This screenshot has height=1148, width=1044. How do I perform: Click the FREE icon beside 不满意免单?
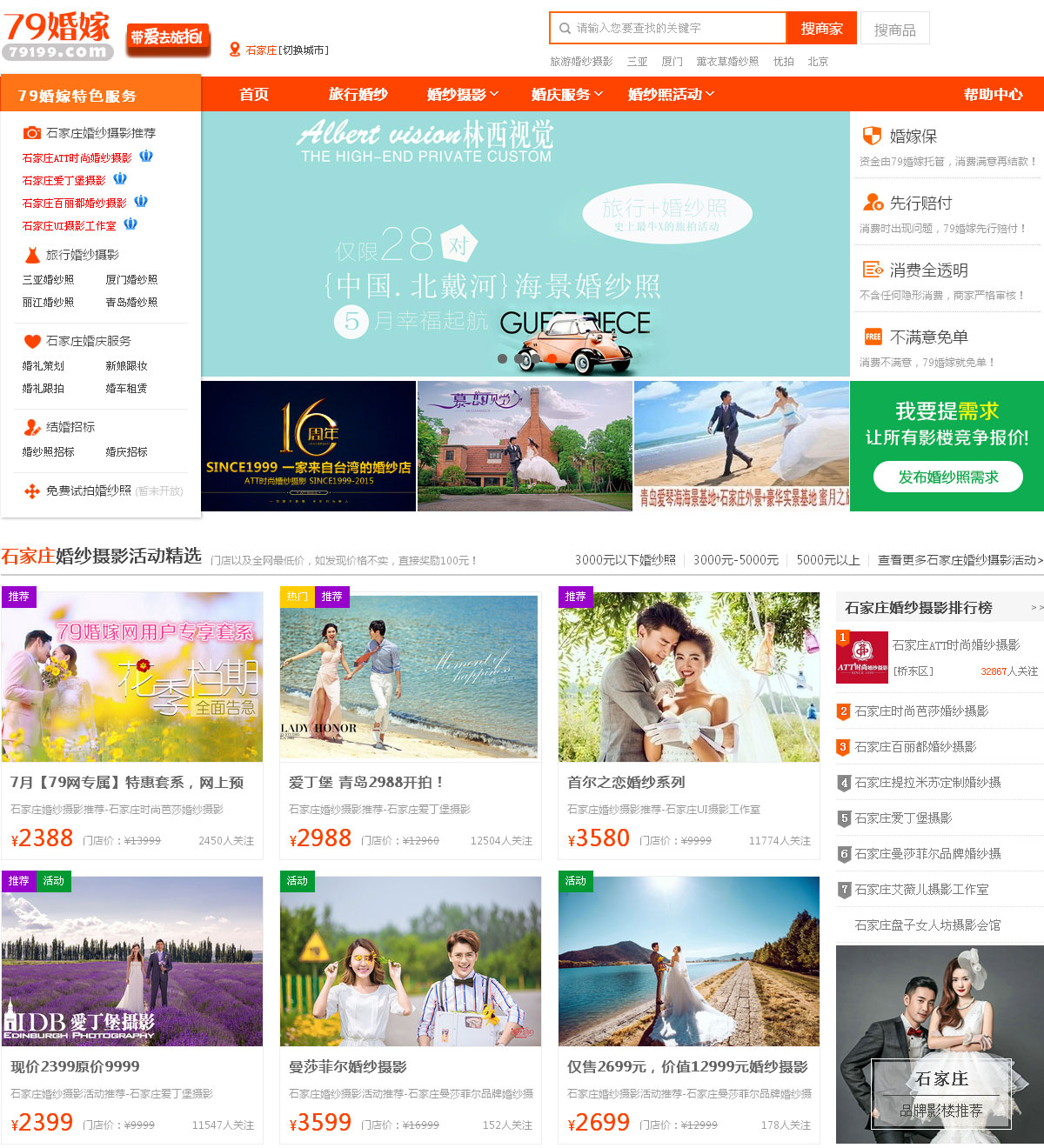pos(872,337)
